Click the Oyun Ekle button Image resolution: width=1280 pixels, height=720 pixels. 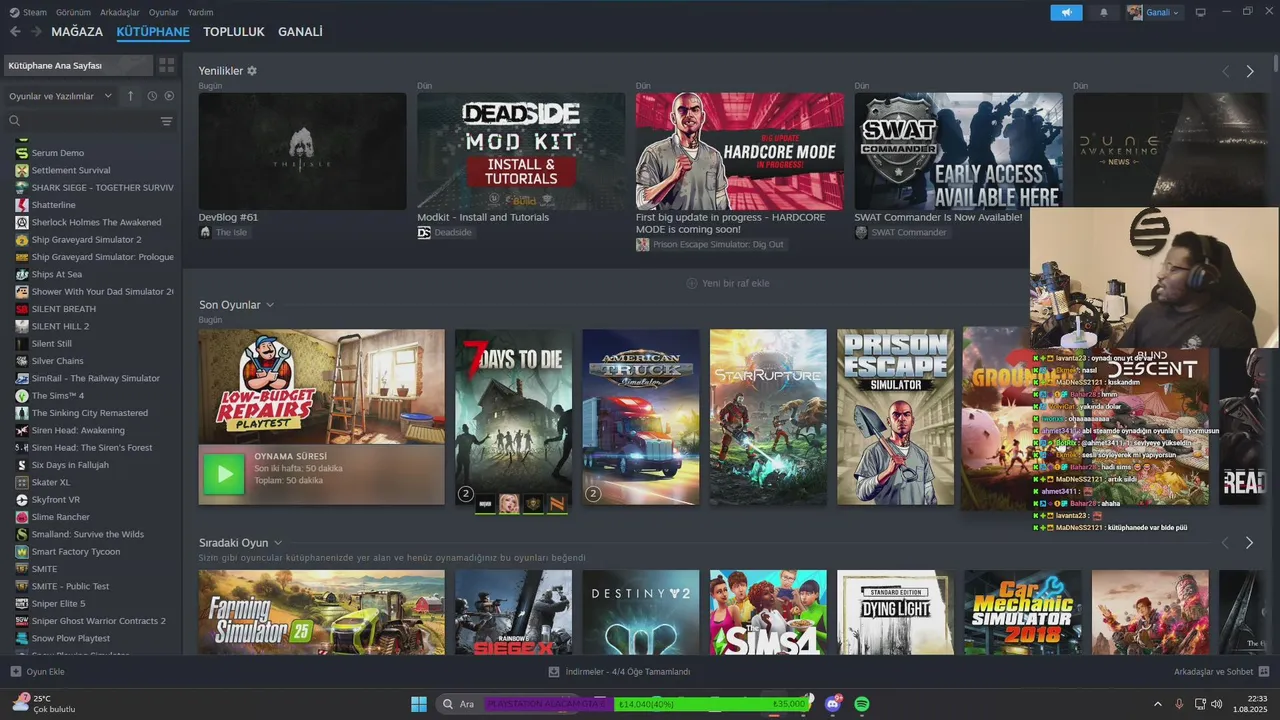[x=37, y=672]
